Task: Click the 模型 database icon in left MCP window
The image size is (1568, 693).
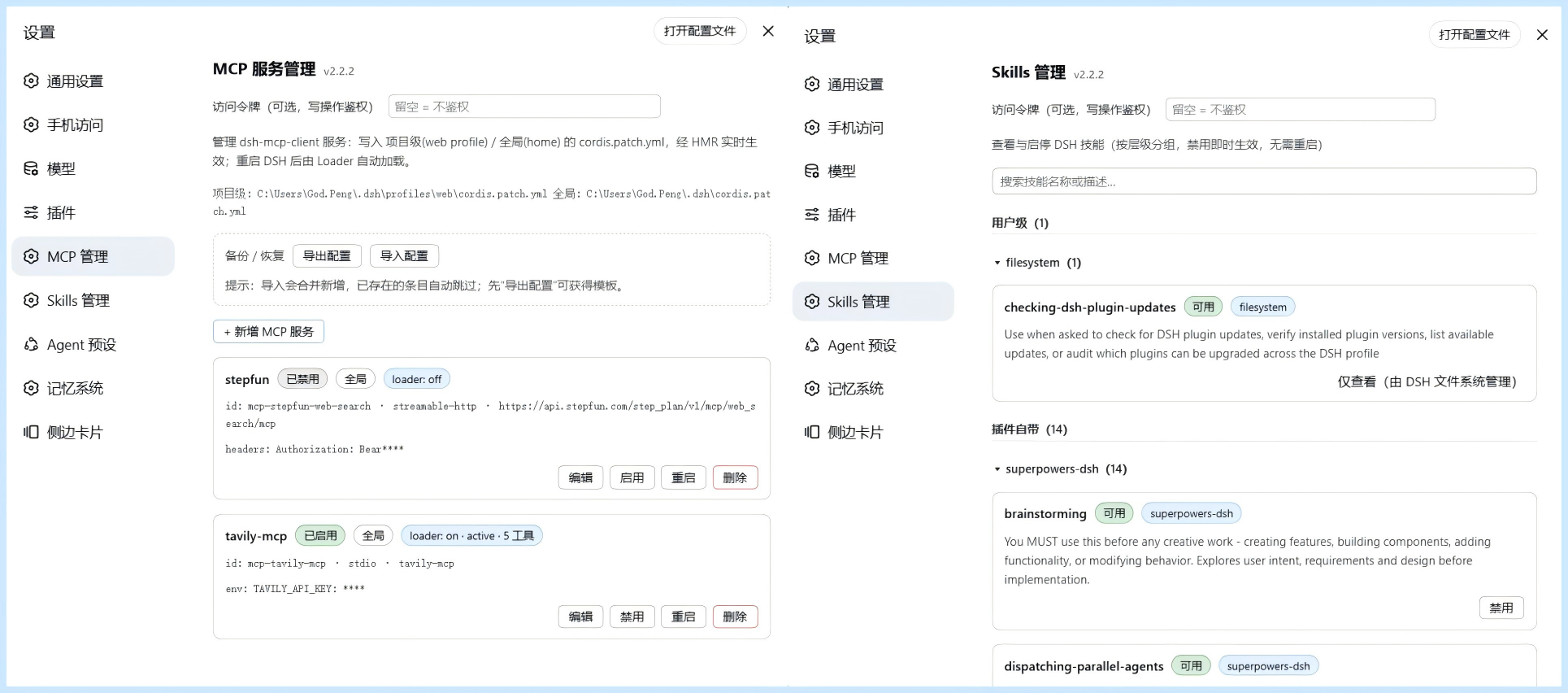Action: coord(31,168)
